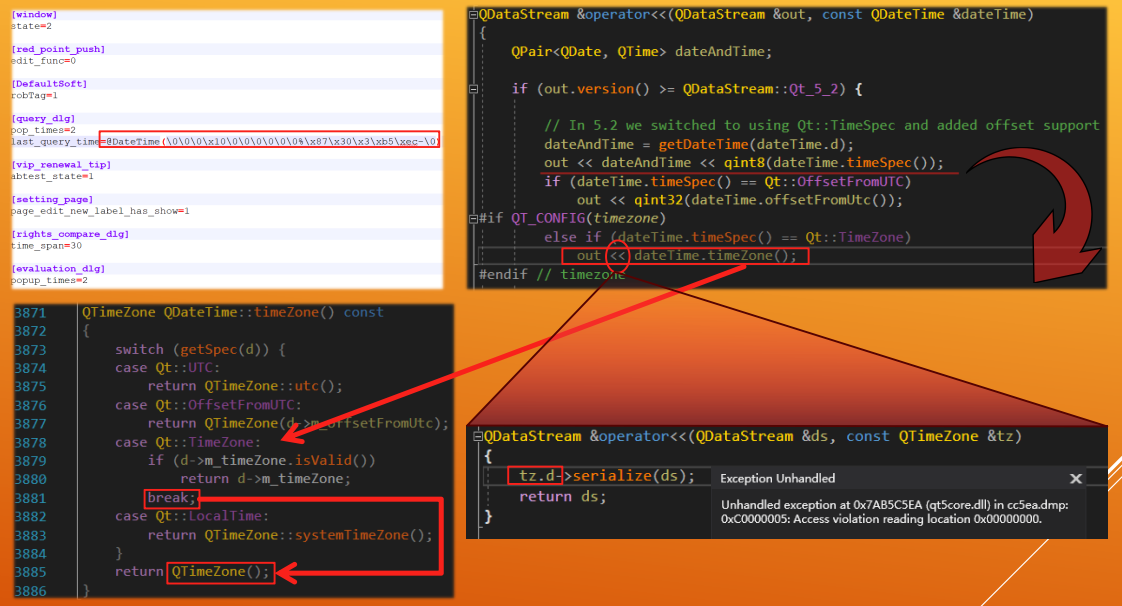Collapse the QTimeZone operator<< function fold marker
The width and height of the screenshot is (1122, 606).
pos(476,437)
